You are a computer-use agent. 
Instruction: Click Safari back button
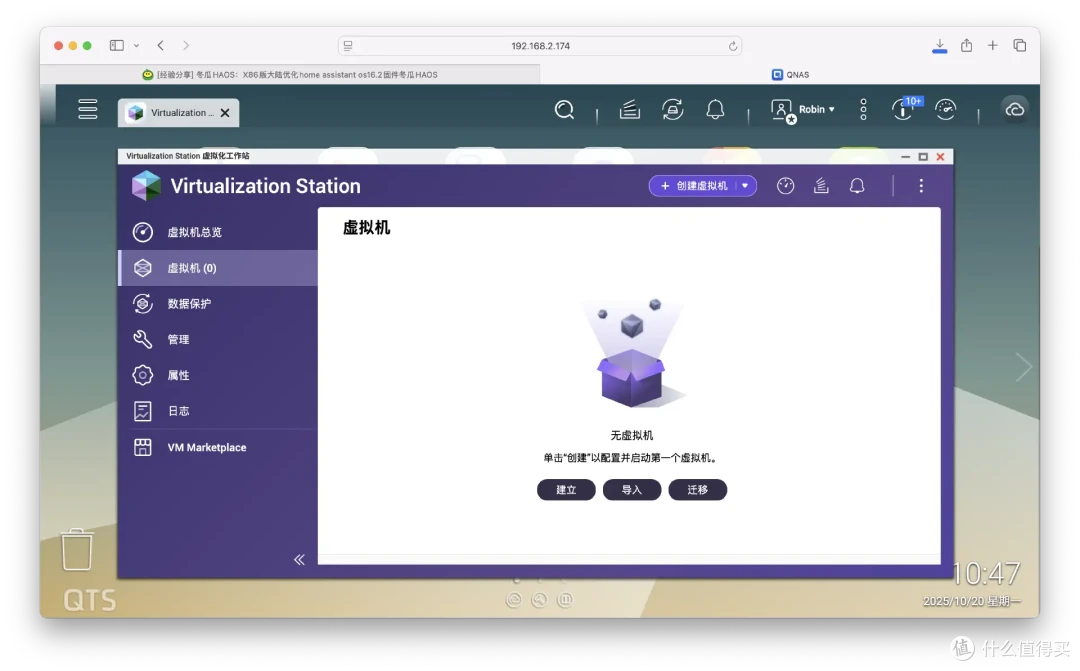(x=160, y=45)
